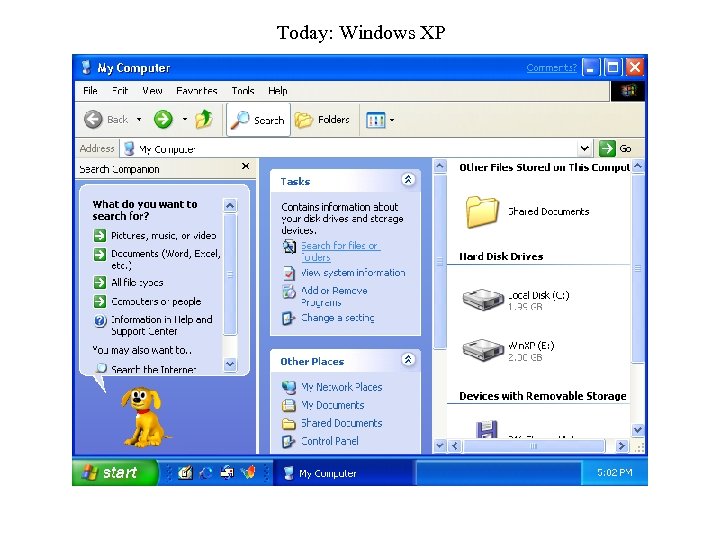Click My Computer taskbar button
The image size is (720, 540).
[343, 473]
